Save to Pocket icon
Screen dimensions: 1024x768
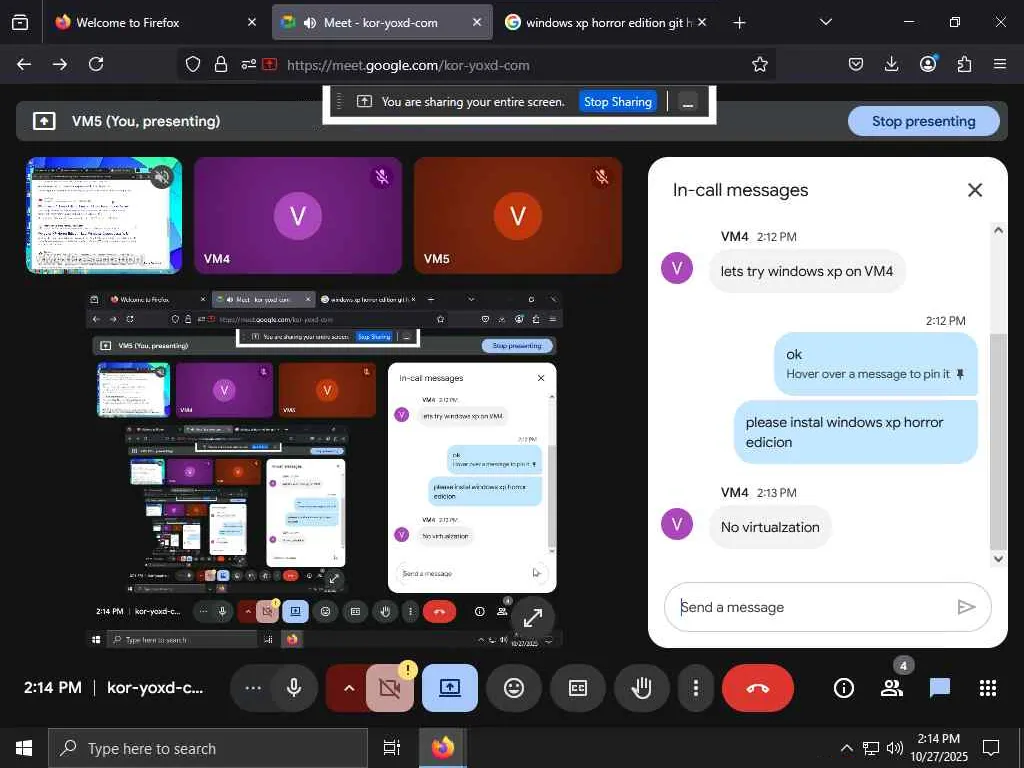click(x=856, y=64)
